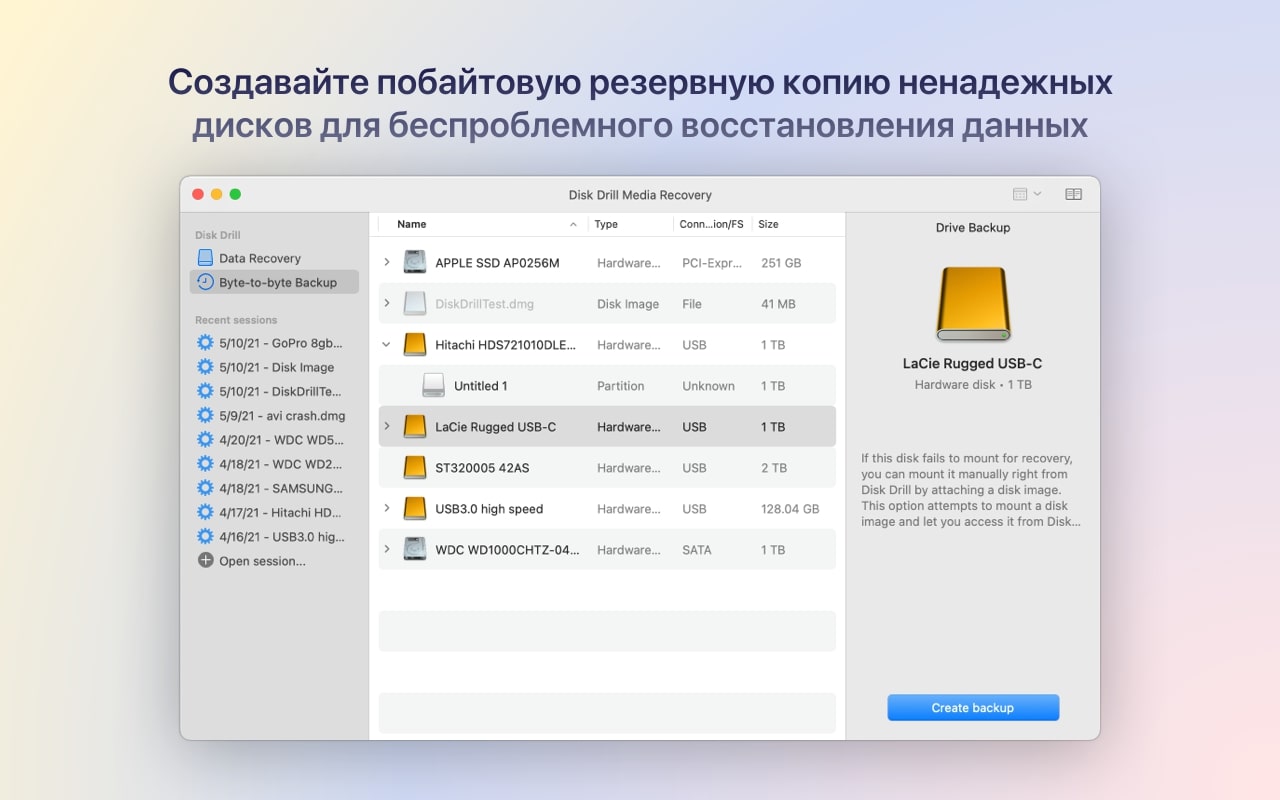Click the split view icon in the titlebar

click(x=1073, y=194)
